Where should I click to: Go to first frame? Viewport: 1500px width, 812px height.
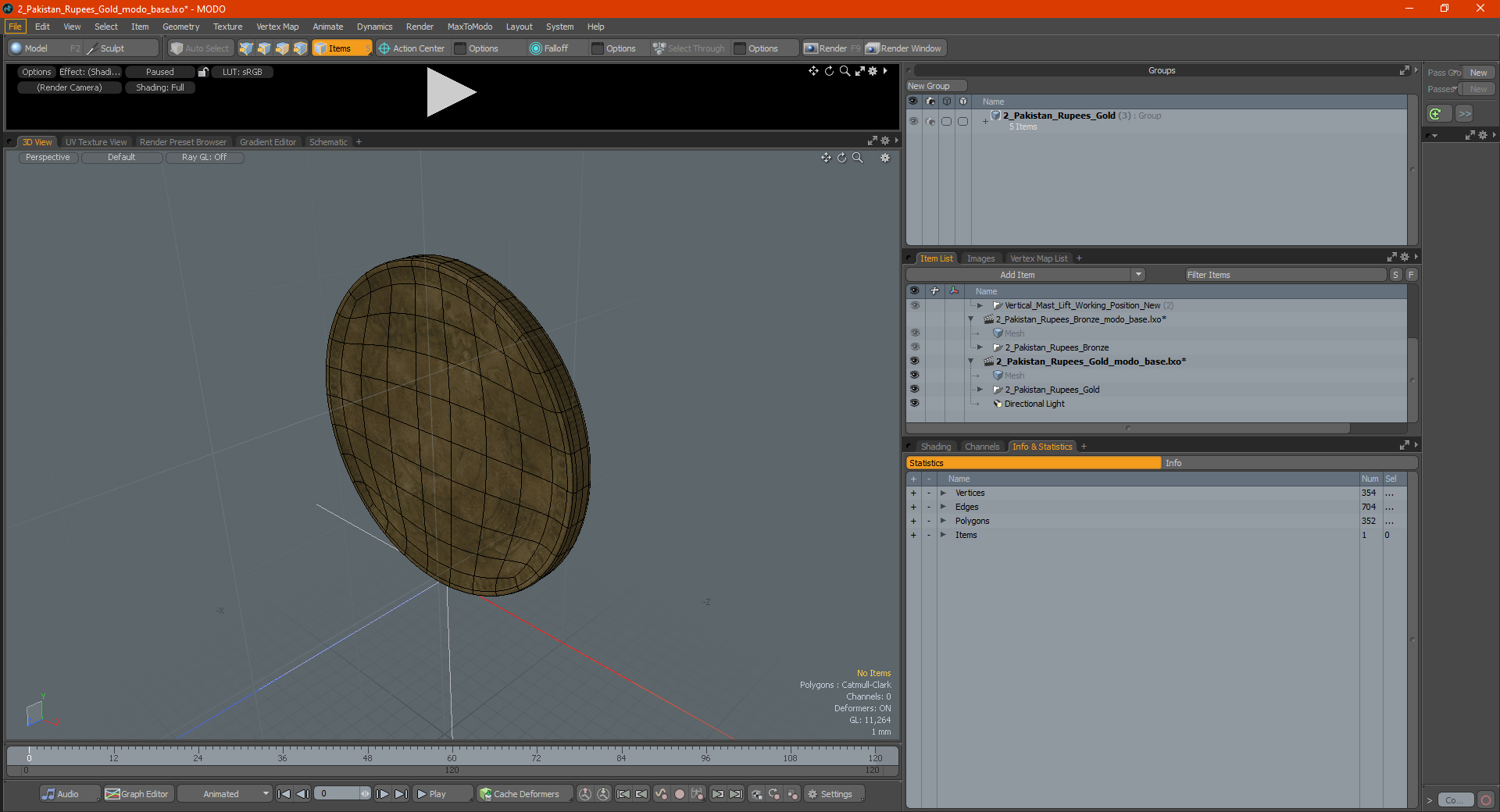284,794
